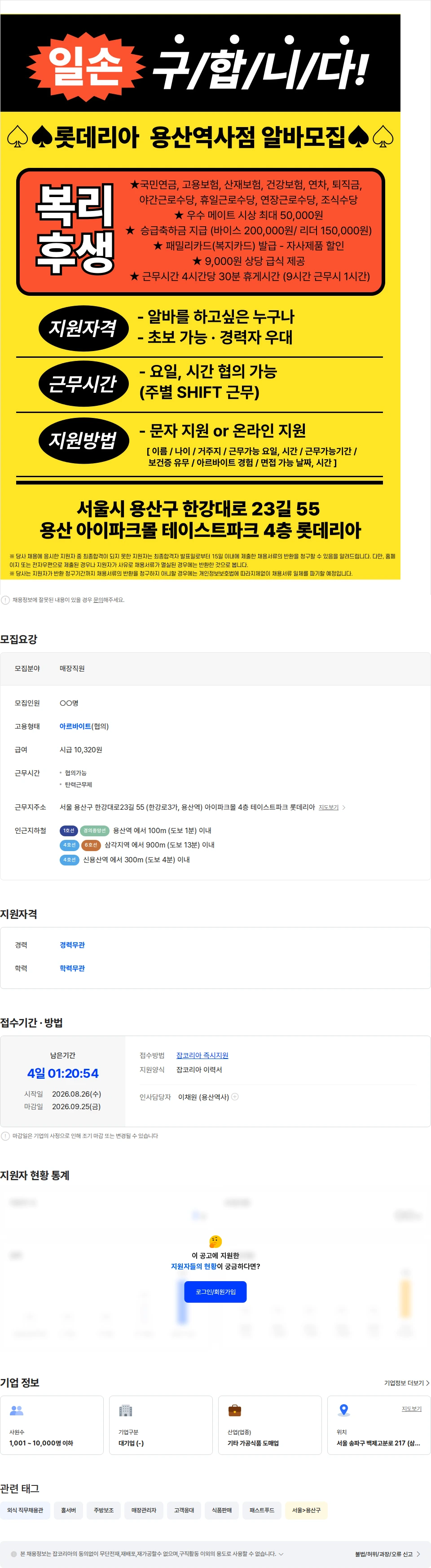431x1568 pixels.
Task: Click the 2026.09.25(금) deadline date
Action: tap(76, 1106)
